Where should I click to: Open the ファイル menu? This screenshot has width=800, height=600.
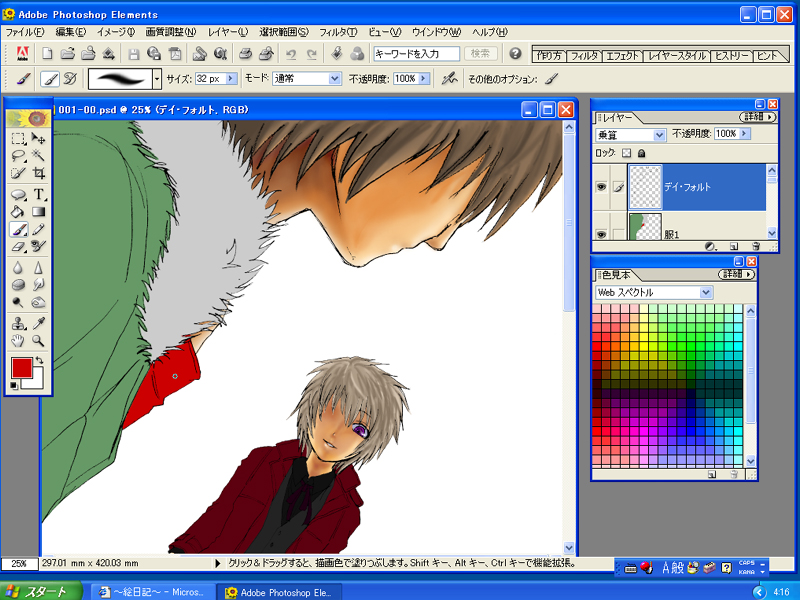(x=24, y=32)
